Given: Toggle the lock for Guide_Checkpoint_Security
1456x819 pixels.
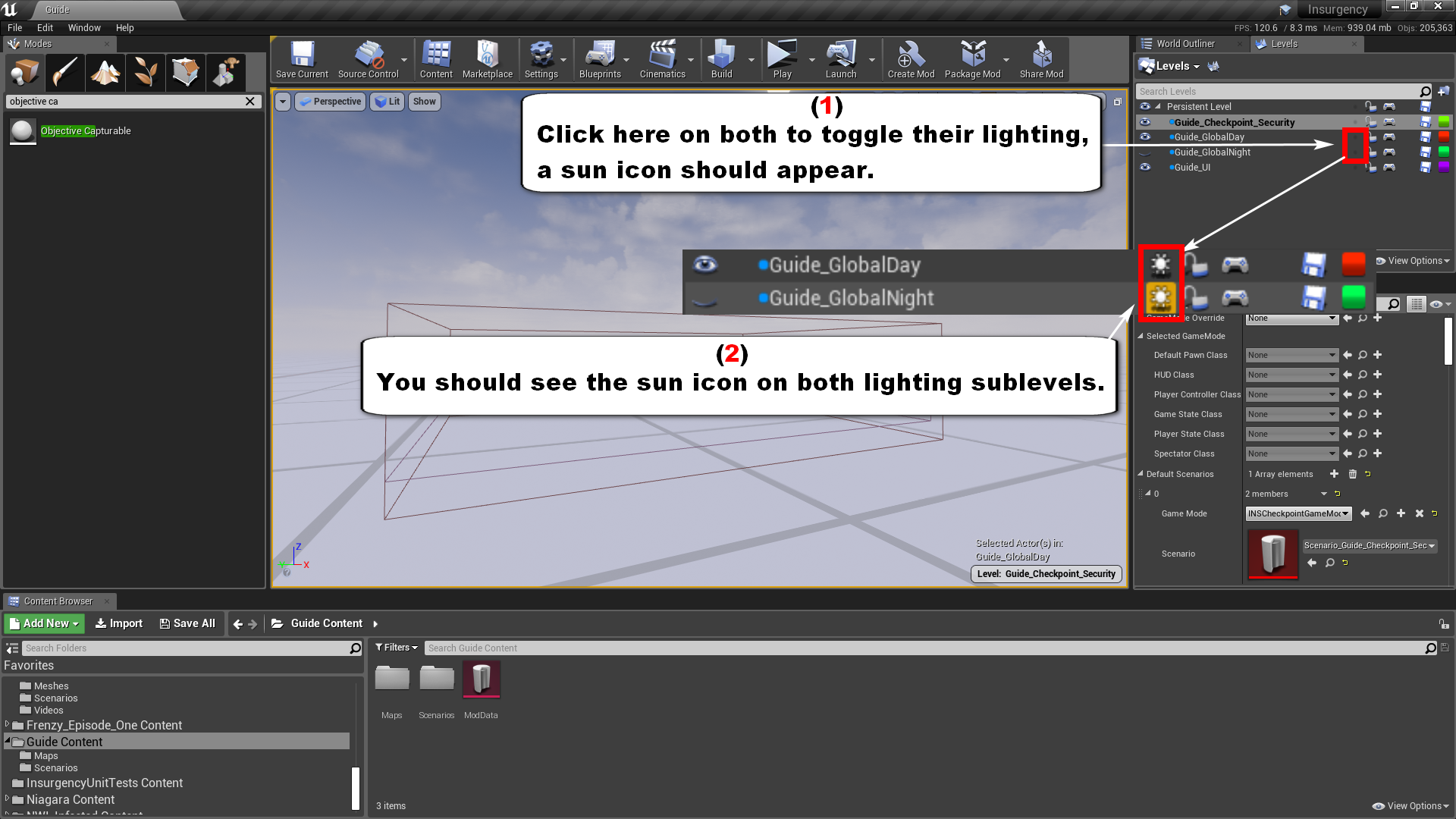Looking at the screenshot, I should pos(1371,122).
